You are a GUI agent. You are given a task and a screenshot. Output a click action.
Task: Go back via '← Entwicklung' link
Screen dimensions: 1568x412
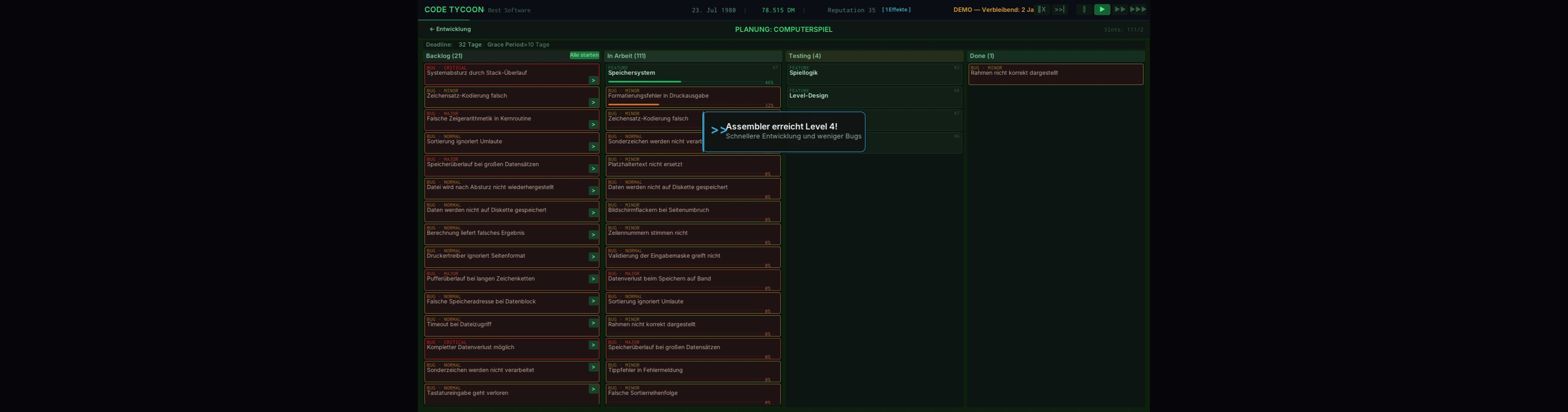point(450,29)
